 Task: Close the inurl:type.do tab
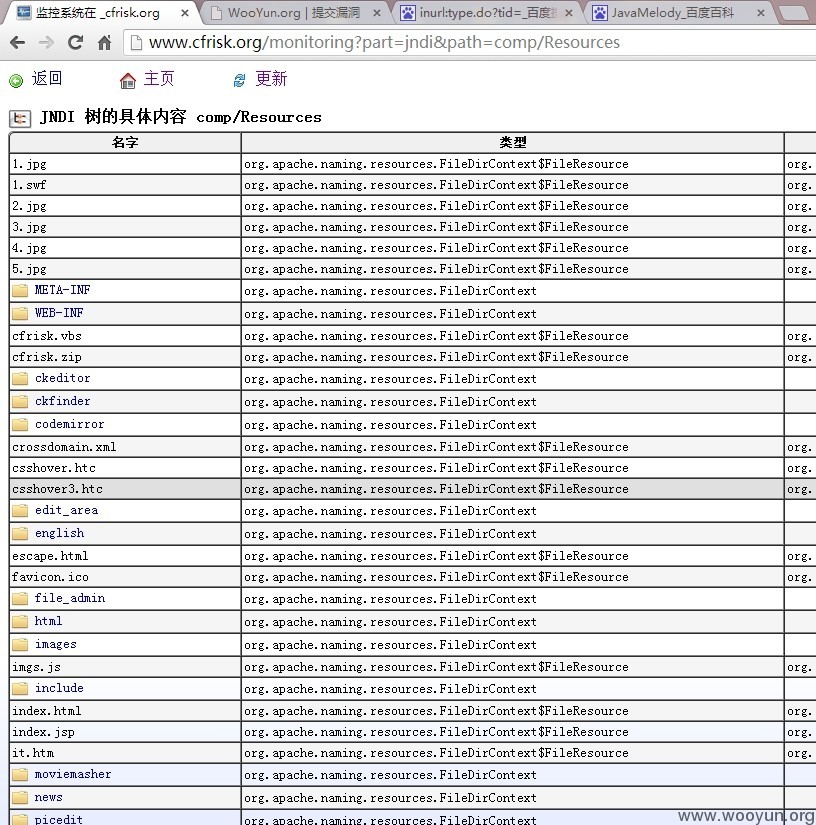(569, 13)
